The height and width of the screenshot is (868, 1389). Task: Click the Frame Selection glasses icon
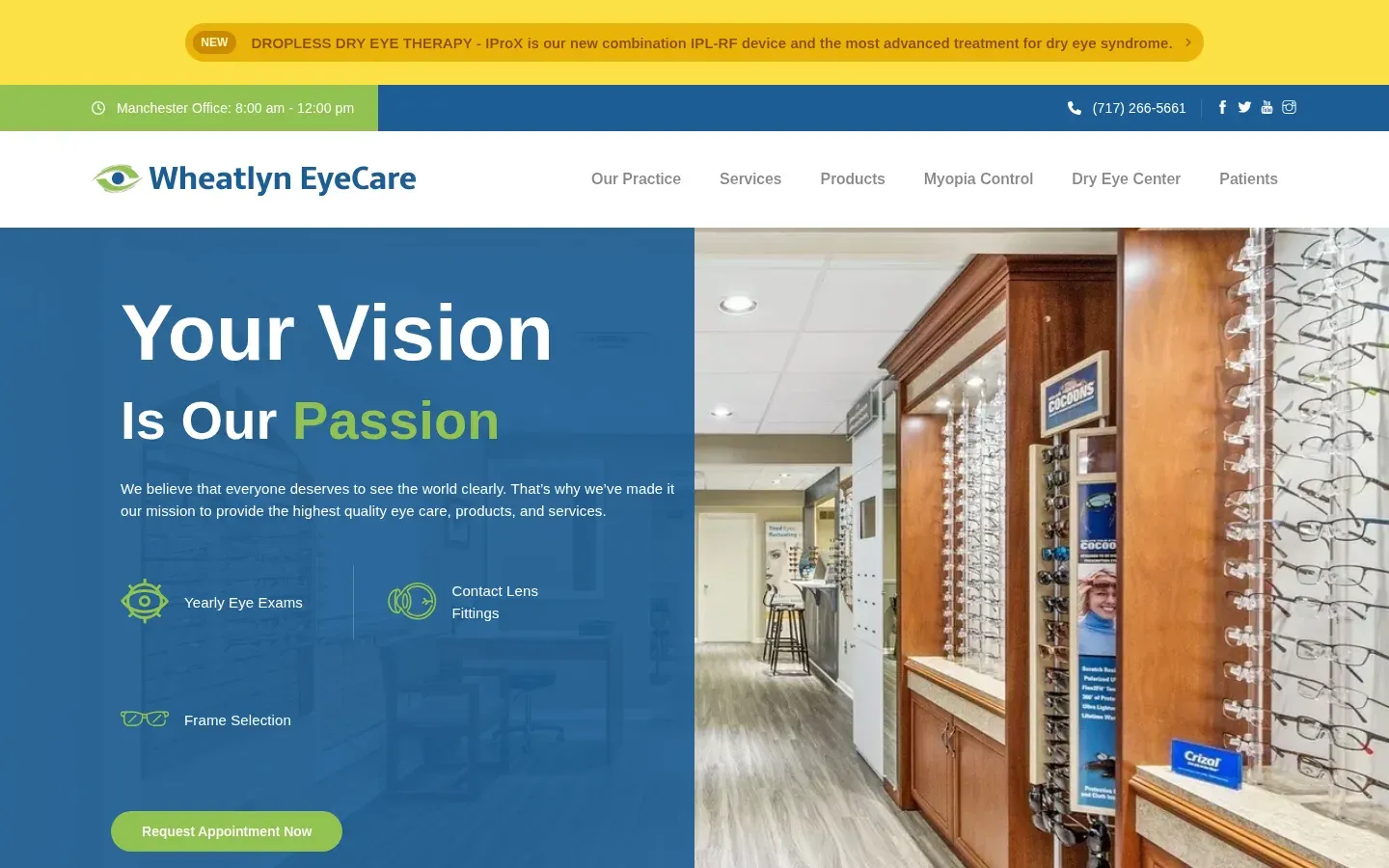coord(145,719)
